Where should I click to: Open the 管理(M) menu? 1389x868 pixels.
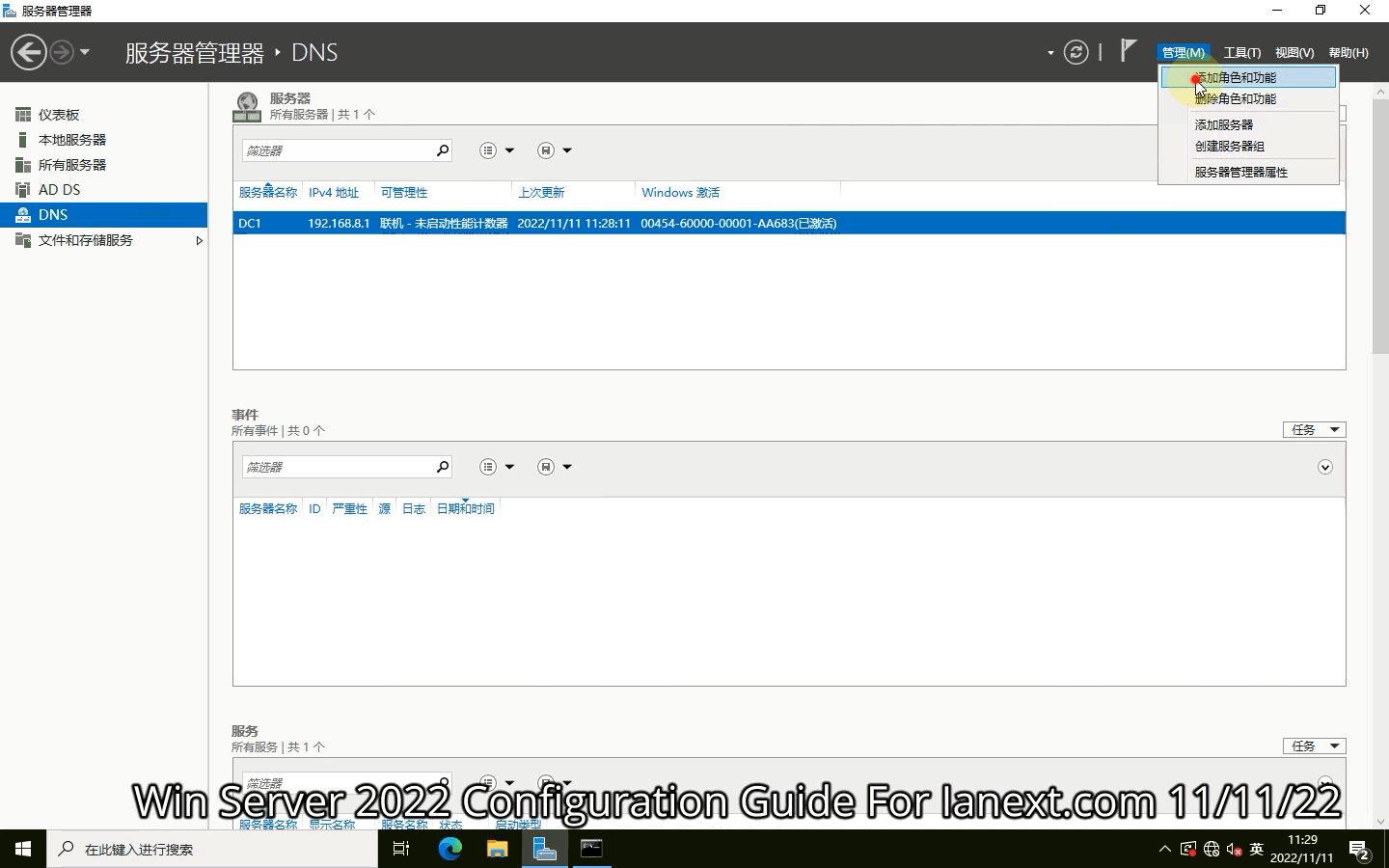(x=1183, y=52)
